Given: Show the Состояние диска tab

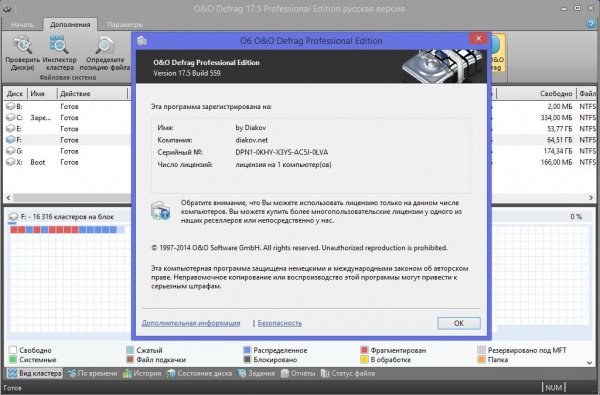Looking at the screenshot, I should [x=199, y=373].
